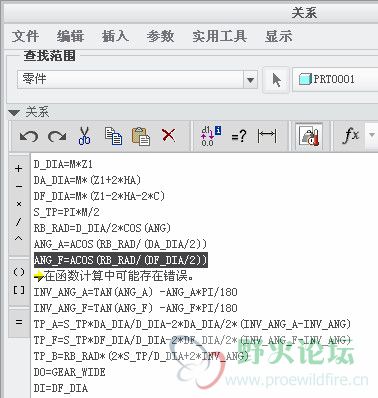Screen dimensions: 378x398
Task: Click the PRT0001 part name field
Action: pos(335,79)
